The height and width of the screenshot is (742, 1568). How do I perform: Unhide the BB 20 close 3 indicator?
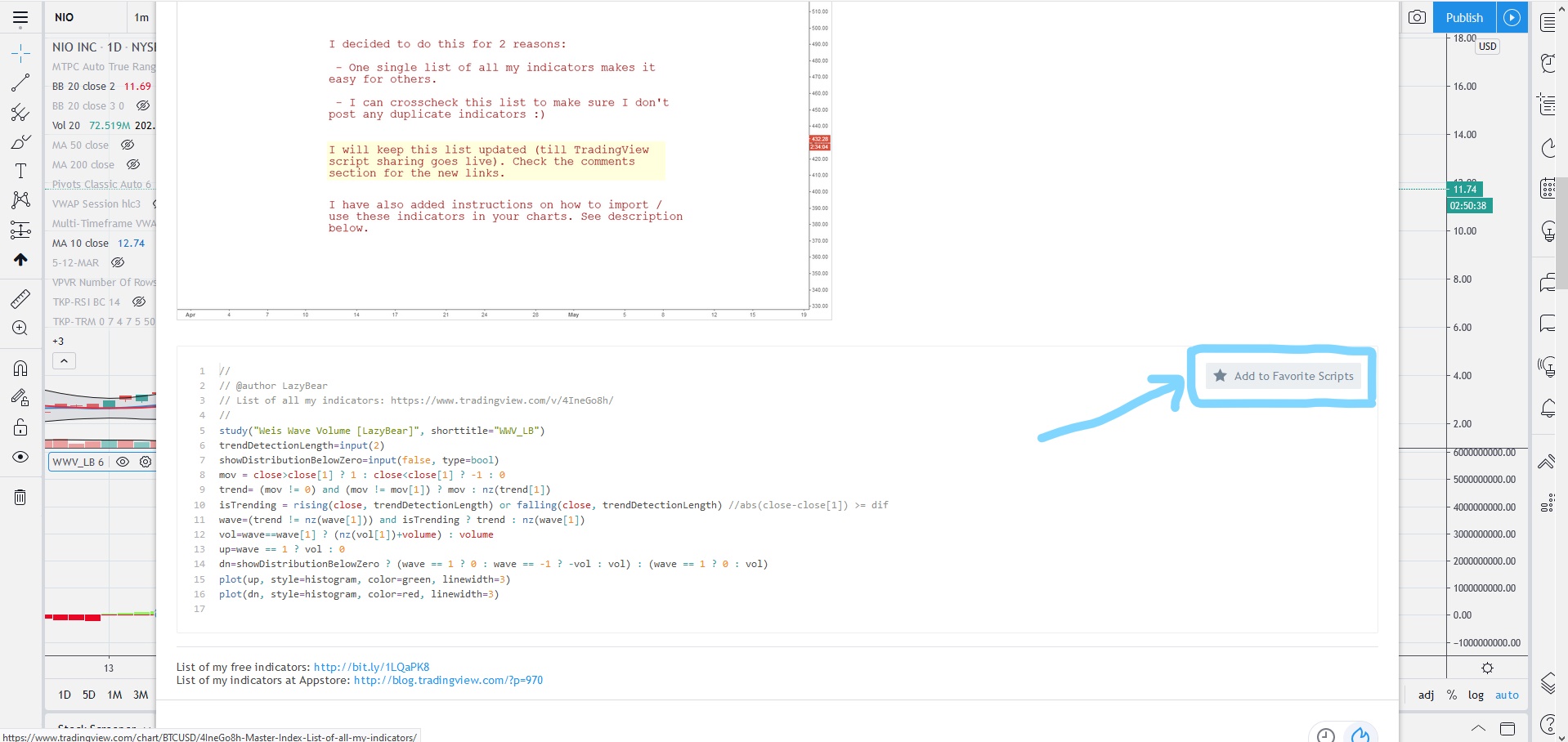143,106
